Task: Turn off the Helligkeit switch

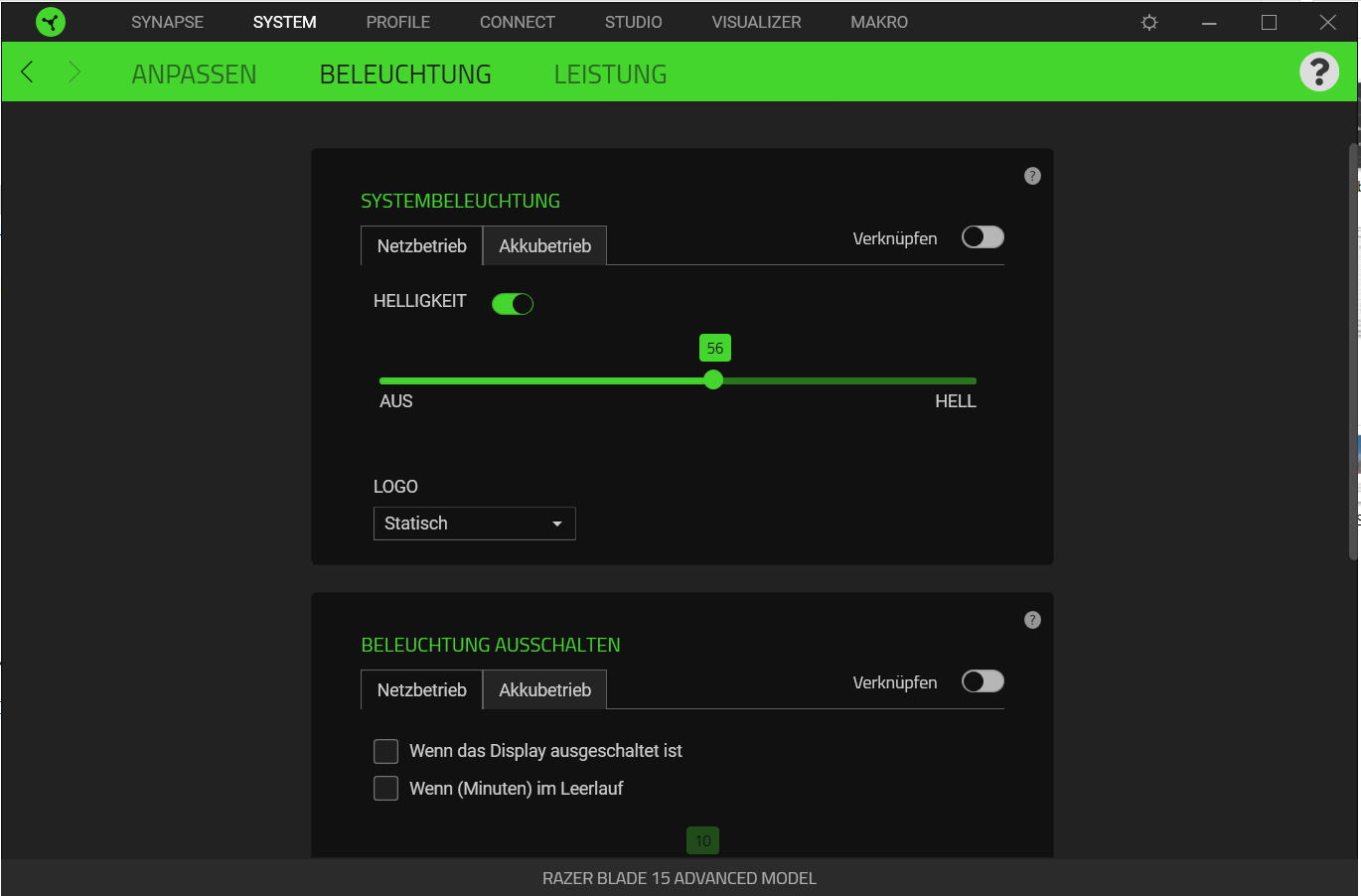Action: pos(513,304)
